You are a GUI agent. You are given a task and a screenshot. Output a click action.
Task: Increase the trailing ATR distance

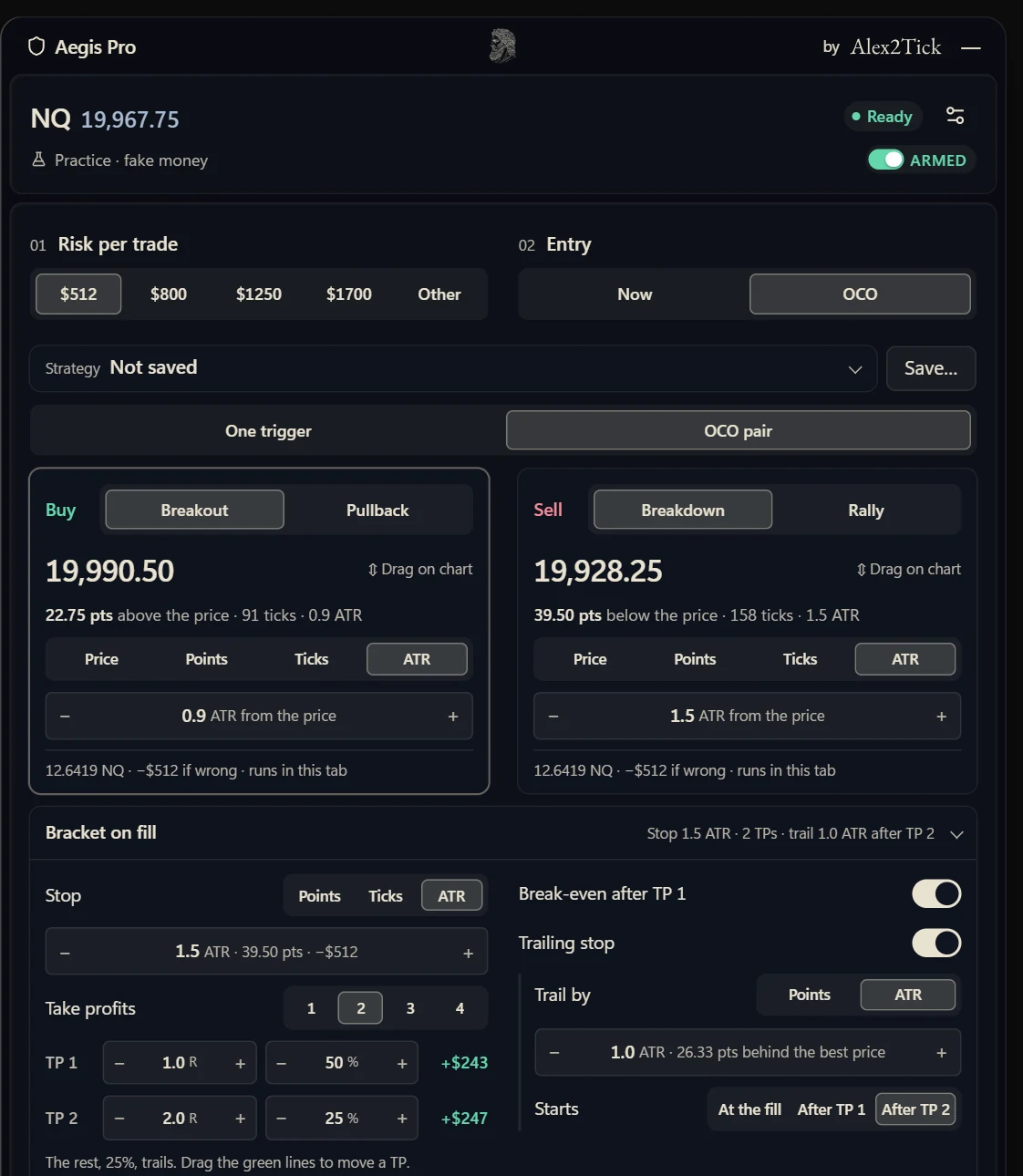942,1052
